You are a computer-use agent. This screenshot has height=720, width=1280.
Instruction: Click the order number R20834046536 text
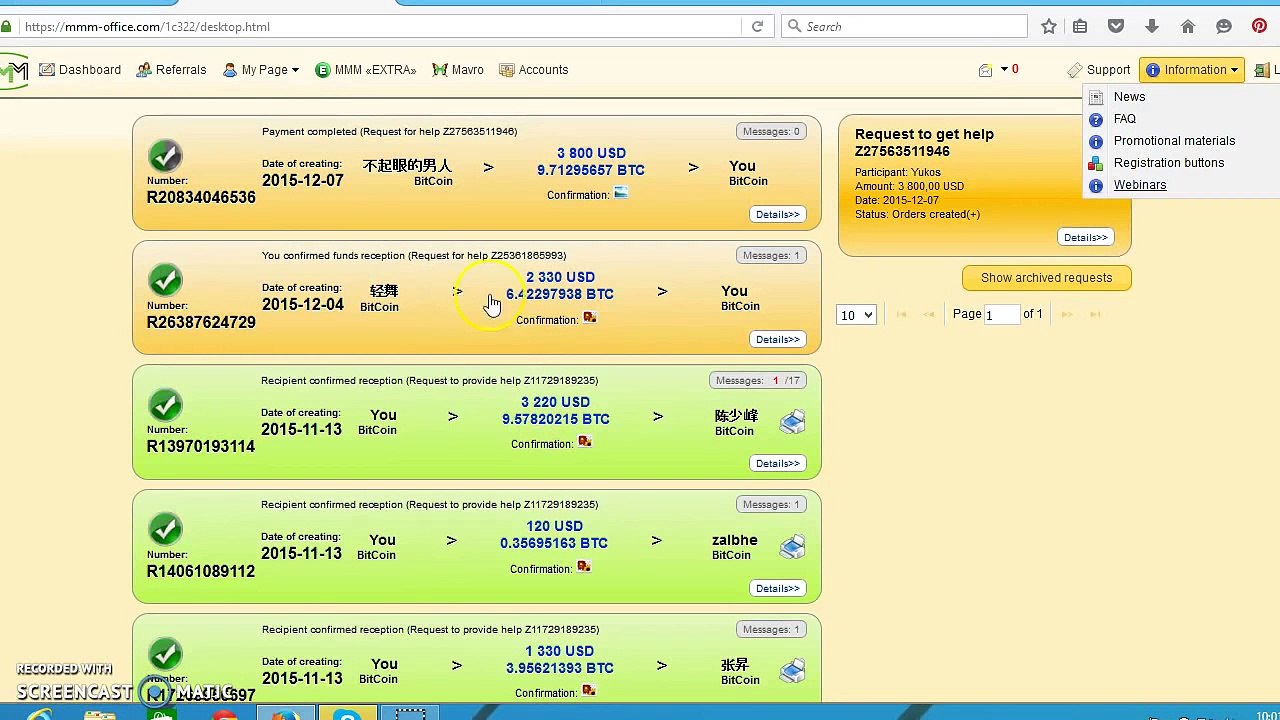pyautogui.click(x=201, y=198)
